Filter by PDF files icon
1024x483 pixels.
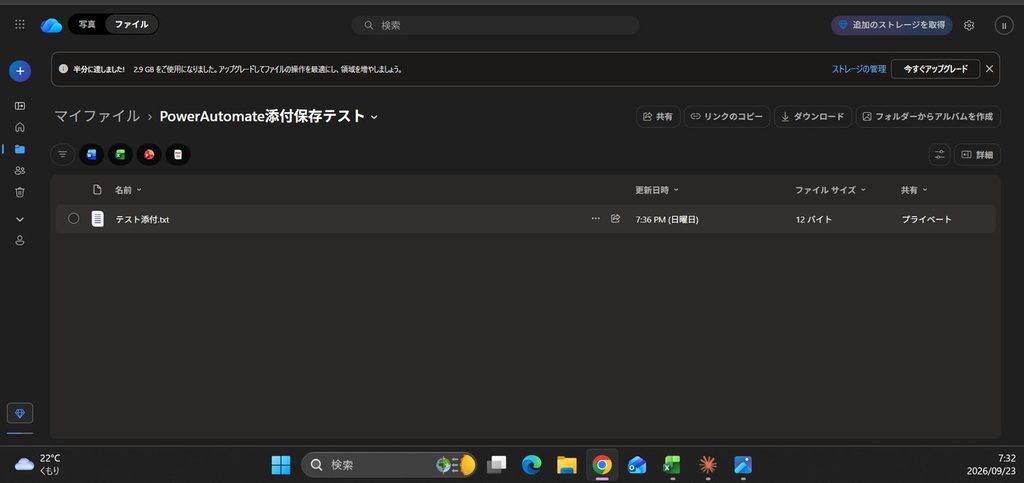point(178,155)
